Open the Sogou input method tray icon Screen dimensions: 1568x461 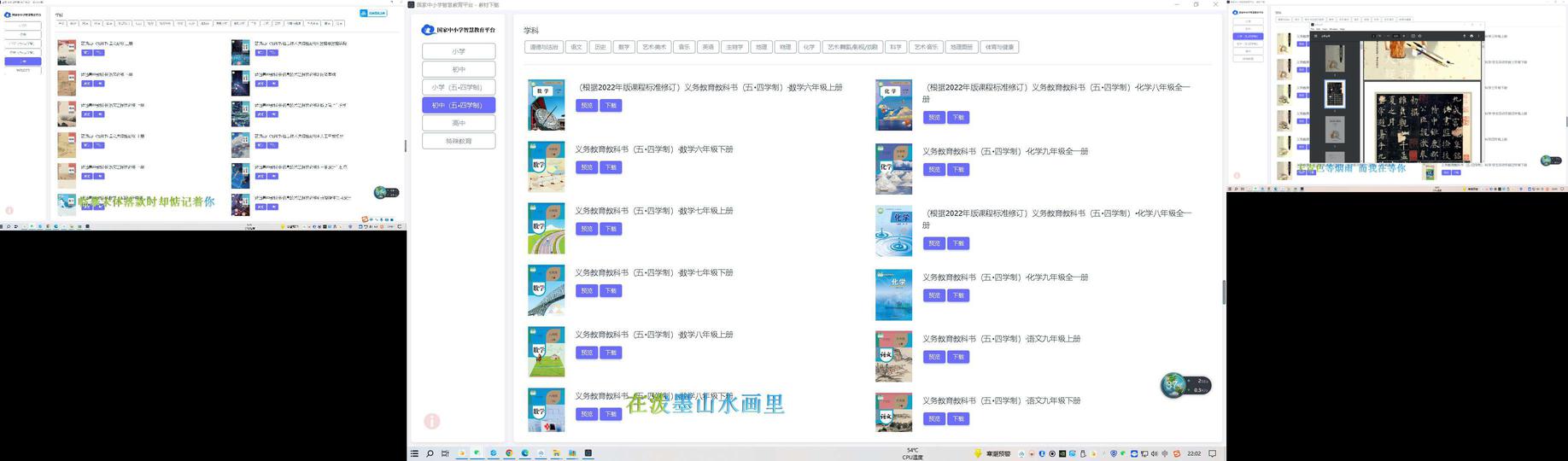point(1176,453)
